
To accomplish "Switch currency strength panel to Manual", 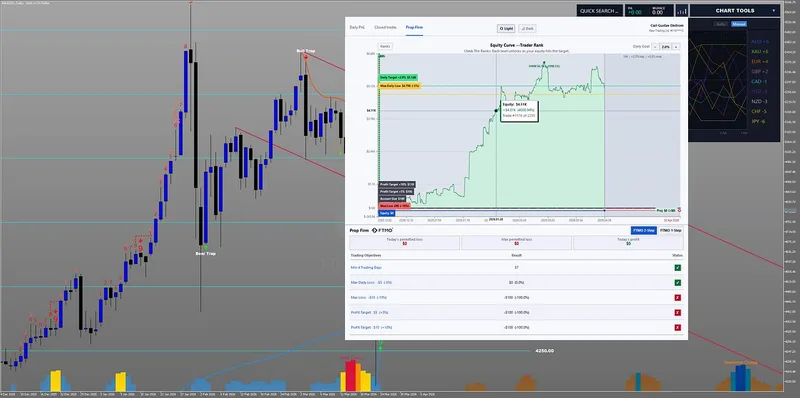I will pyautogui.click(x=738, y=24).
